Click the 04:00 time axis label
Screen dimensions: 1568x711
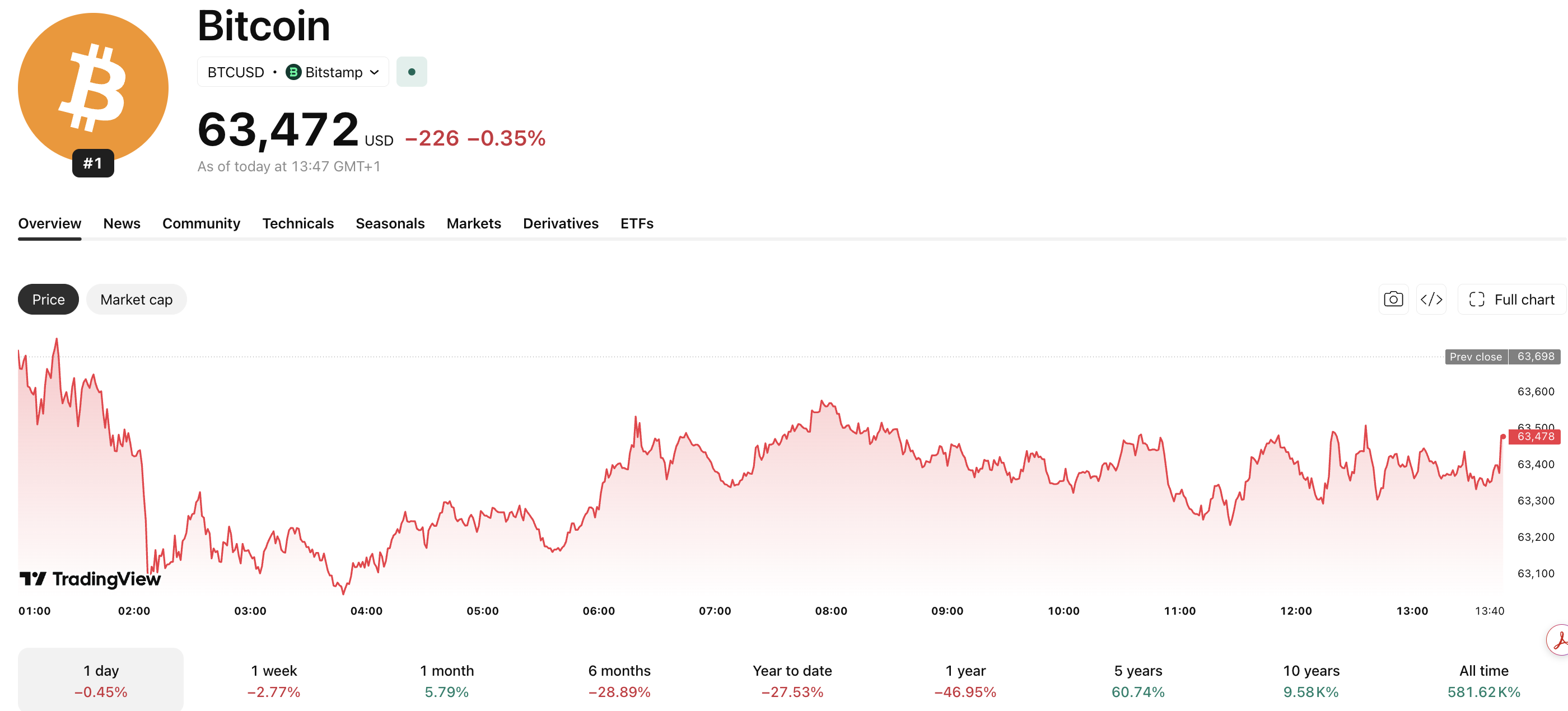point(366,611)
